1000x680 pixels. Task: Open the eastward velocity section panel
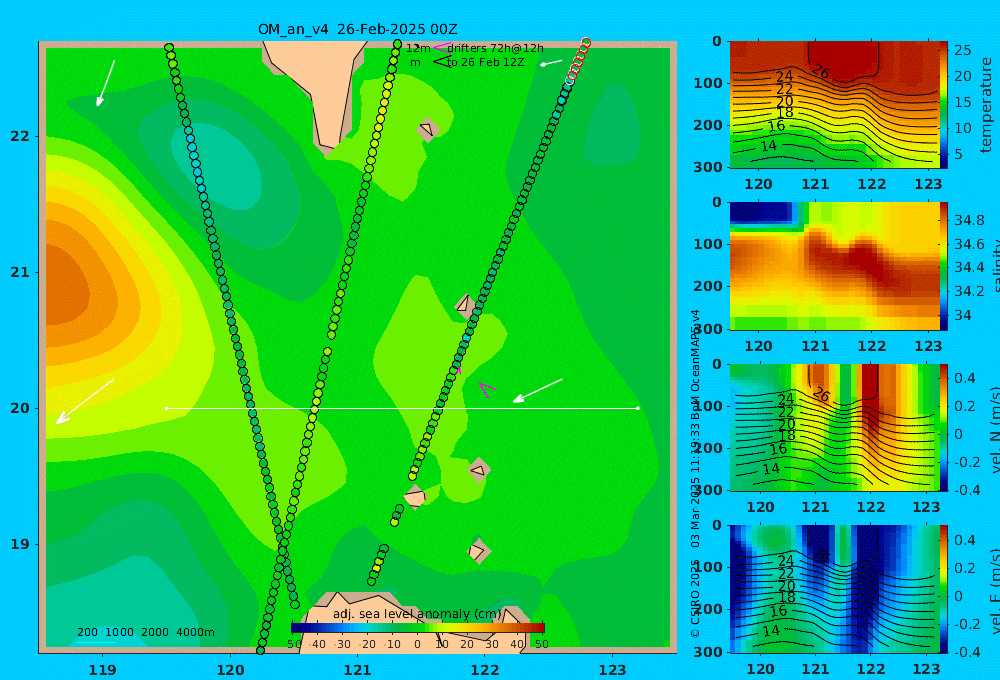(835, 589)
